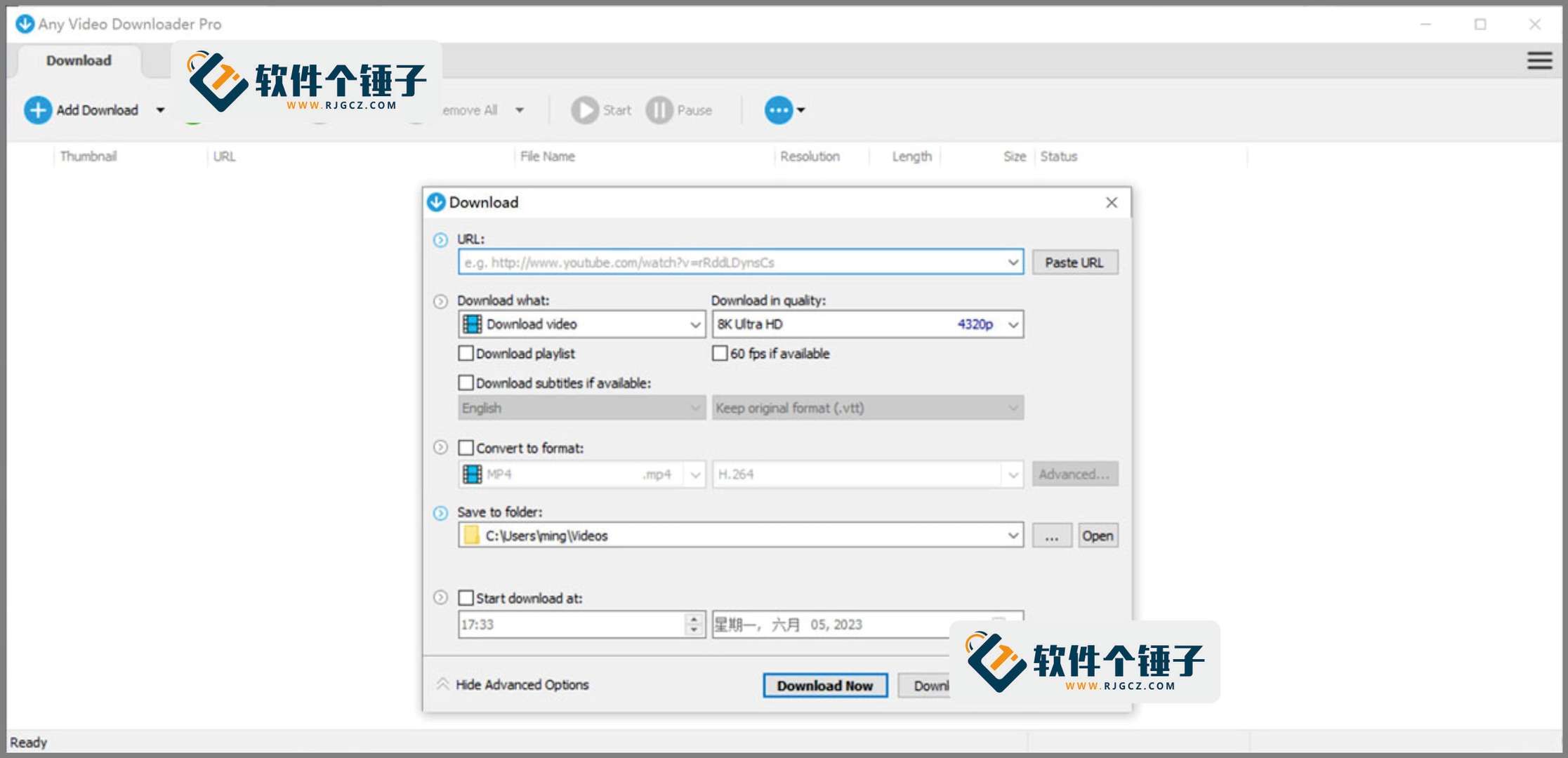
Task: Click the Paste URL button
Action: click(x=1075, y=262)
